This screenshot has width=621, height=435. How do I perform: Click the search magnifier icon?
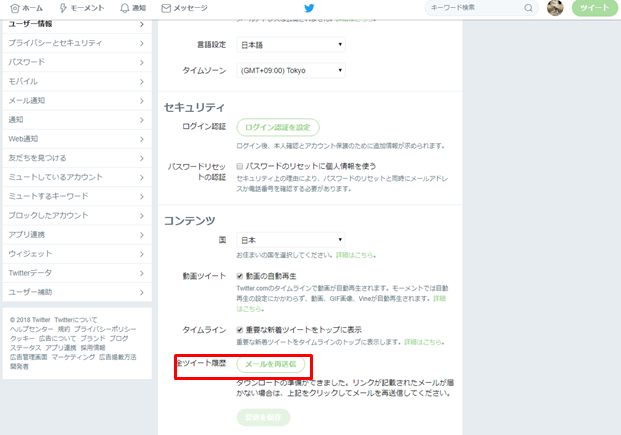[x=528, y=8]
